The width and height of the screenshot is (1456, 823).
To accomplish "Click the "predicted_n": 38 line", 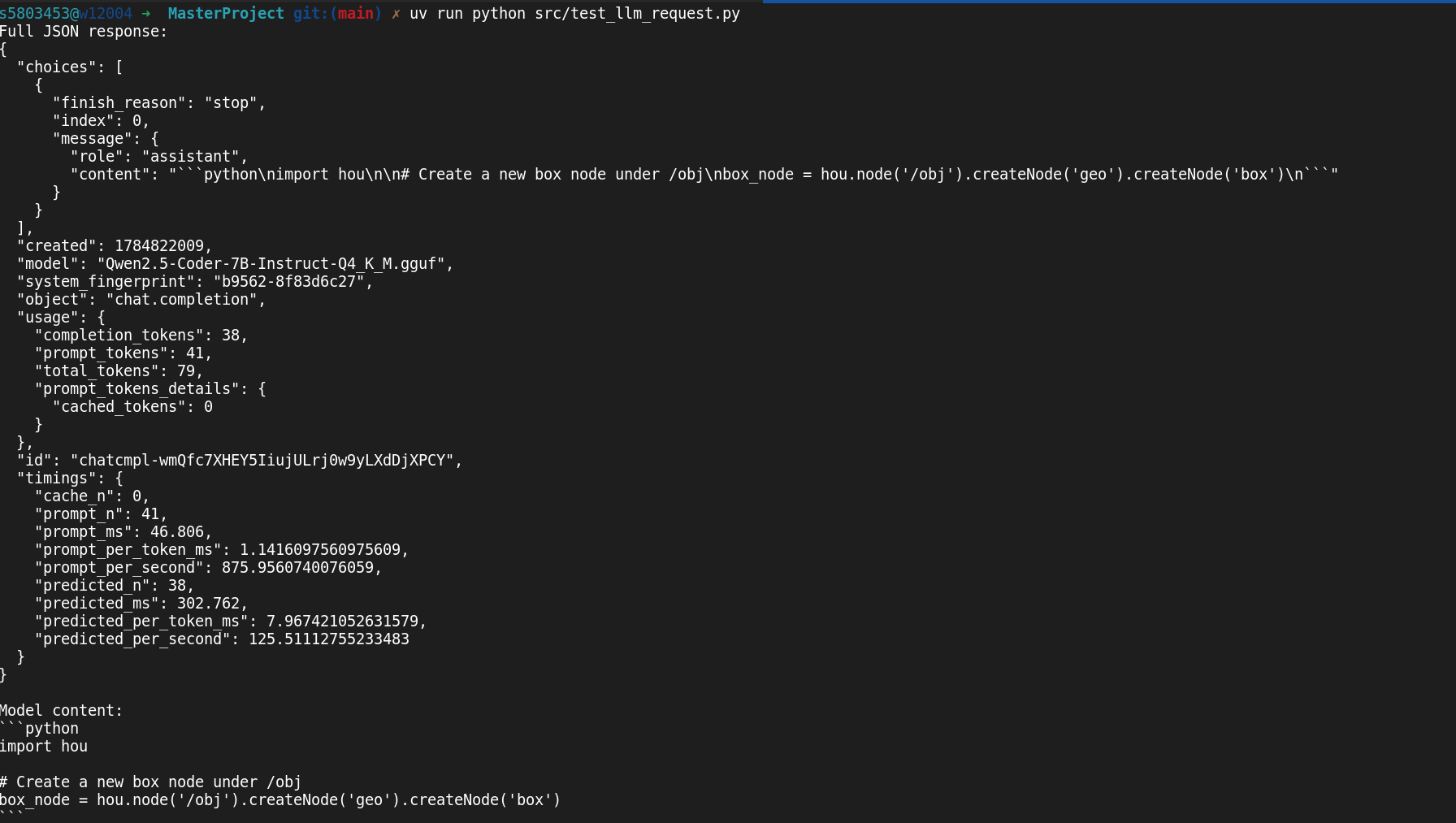I will 115,586.
